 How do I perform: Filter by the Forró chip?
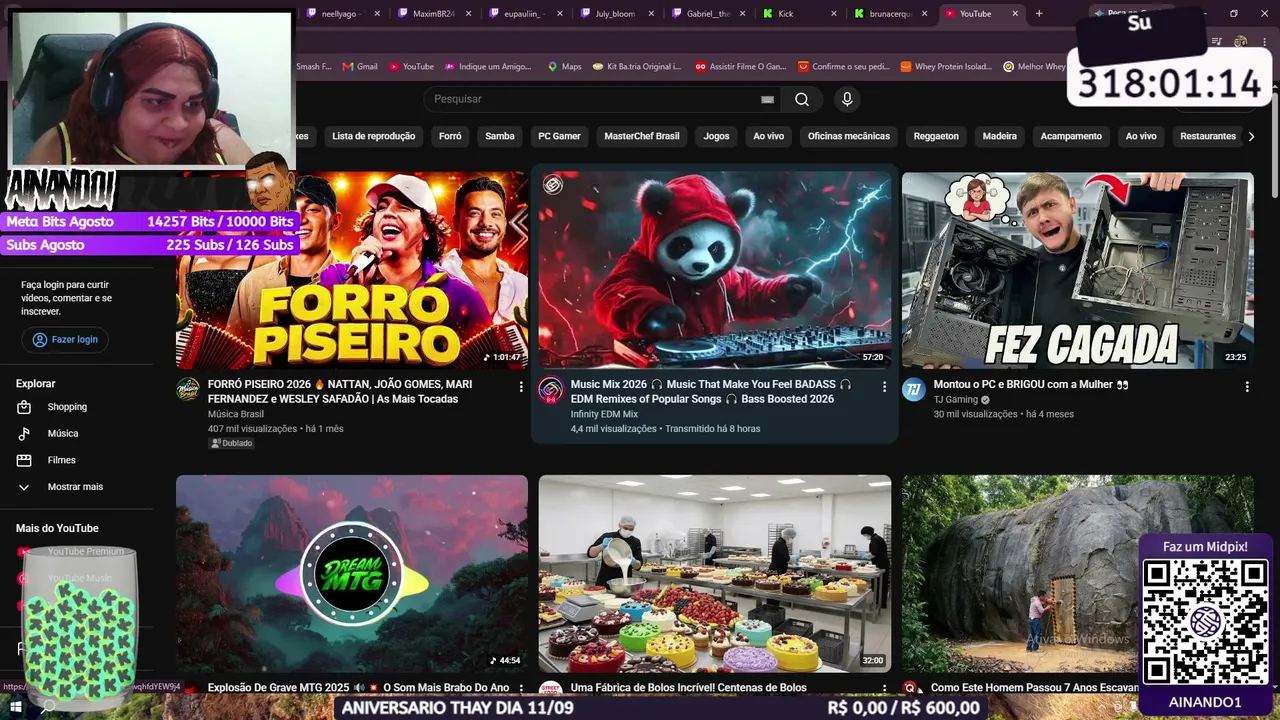tap(450, 136)
